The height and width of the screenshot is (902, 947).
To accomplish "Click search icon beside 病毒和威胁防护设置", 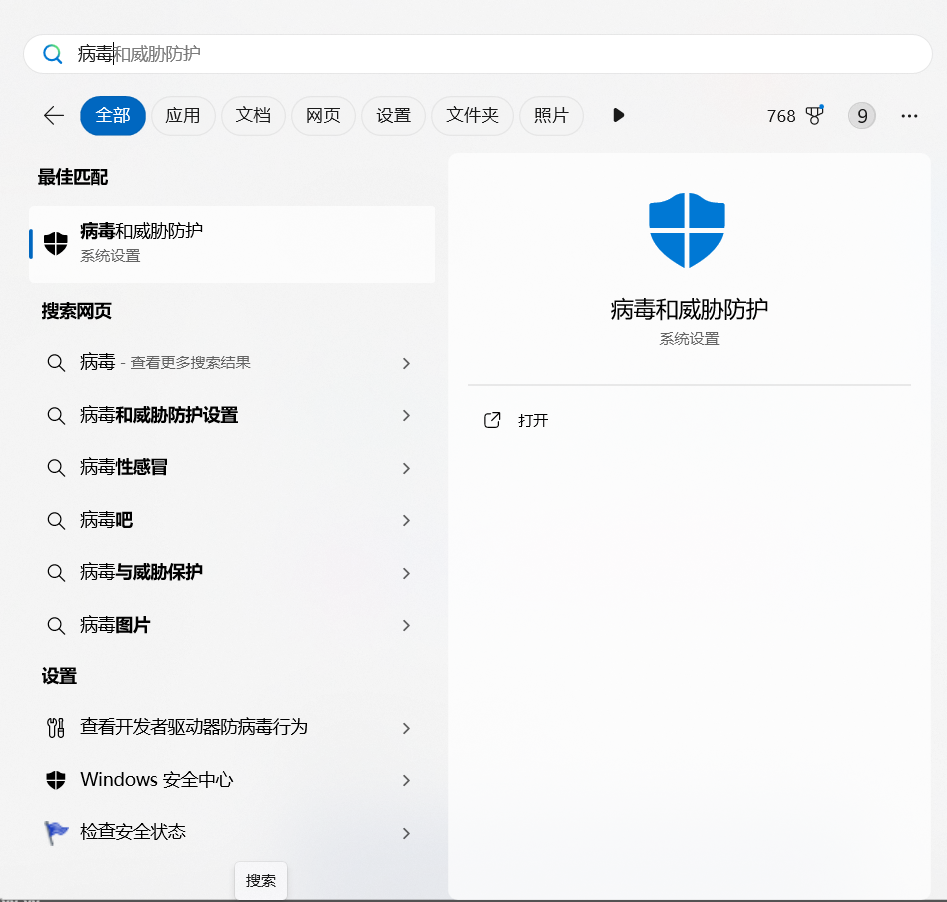I will tap(56, 416).
